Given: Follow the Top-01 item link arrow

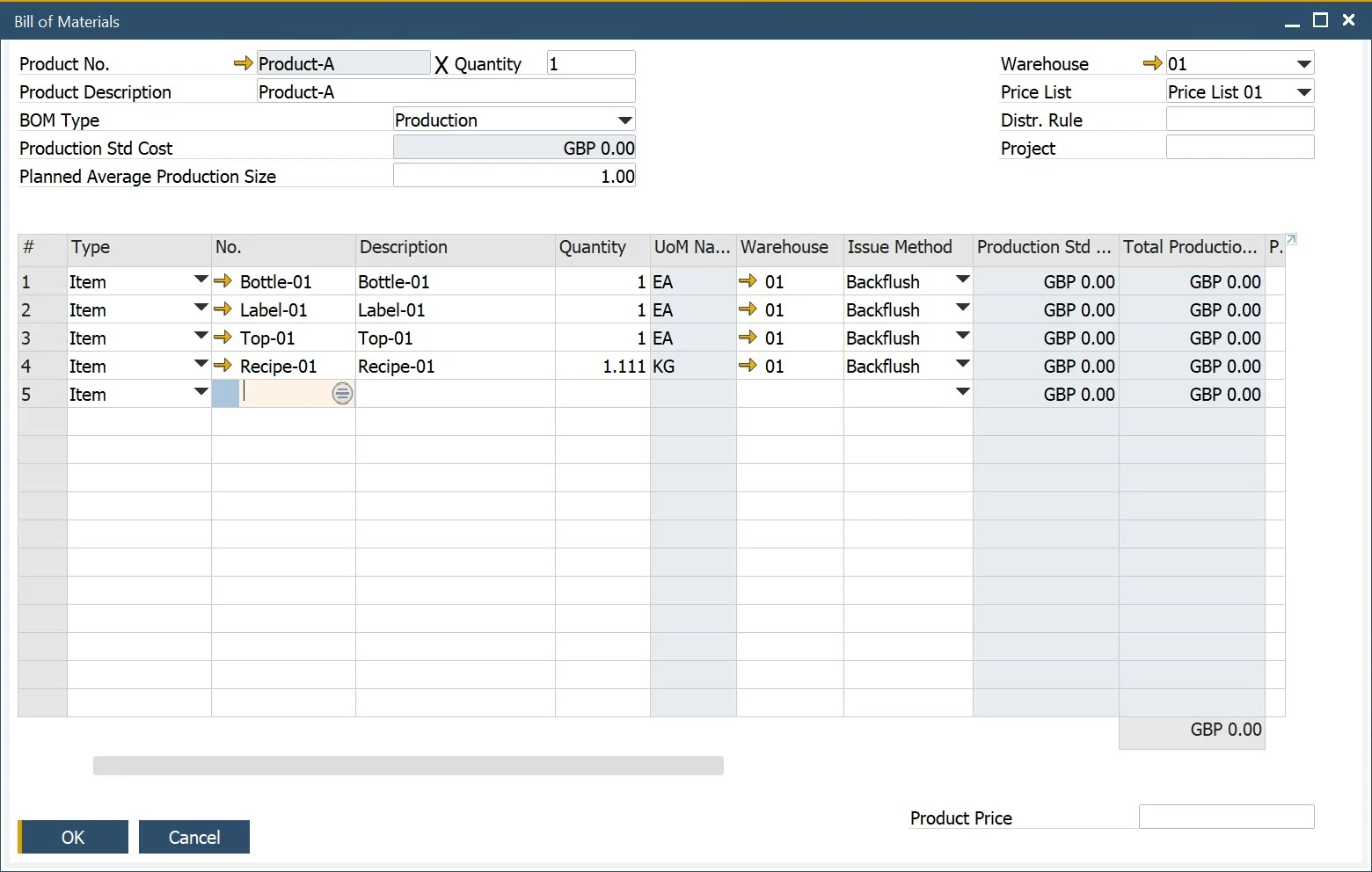Looking at the screenshot, I should (x=223, y=338).
